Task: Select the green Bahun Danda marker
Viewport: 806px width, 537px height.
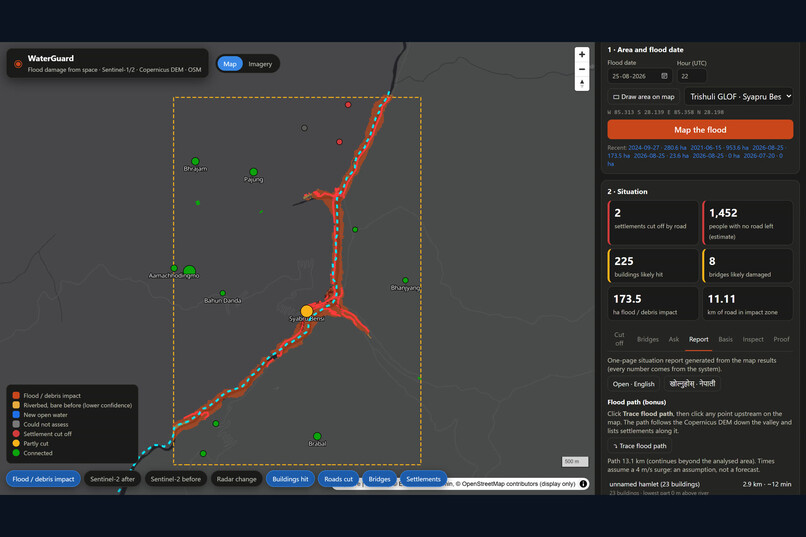Action: point(223,293)
